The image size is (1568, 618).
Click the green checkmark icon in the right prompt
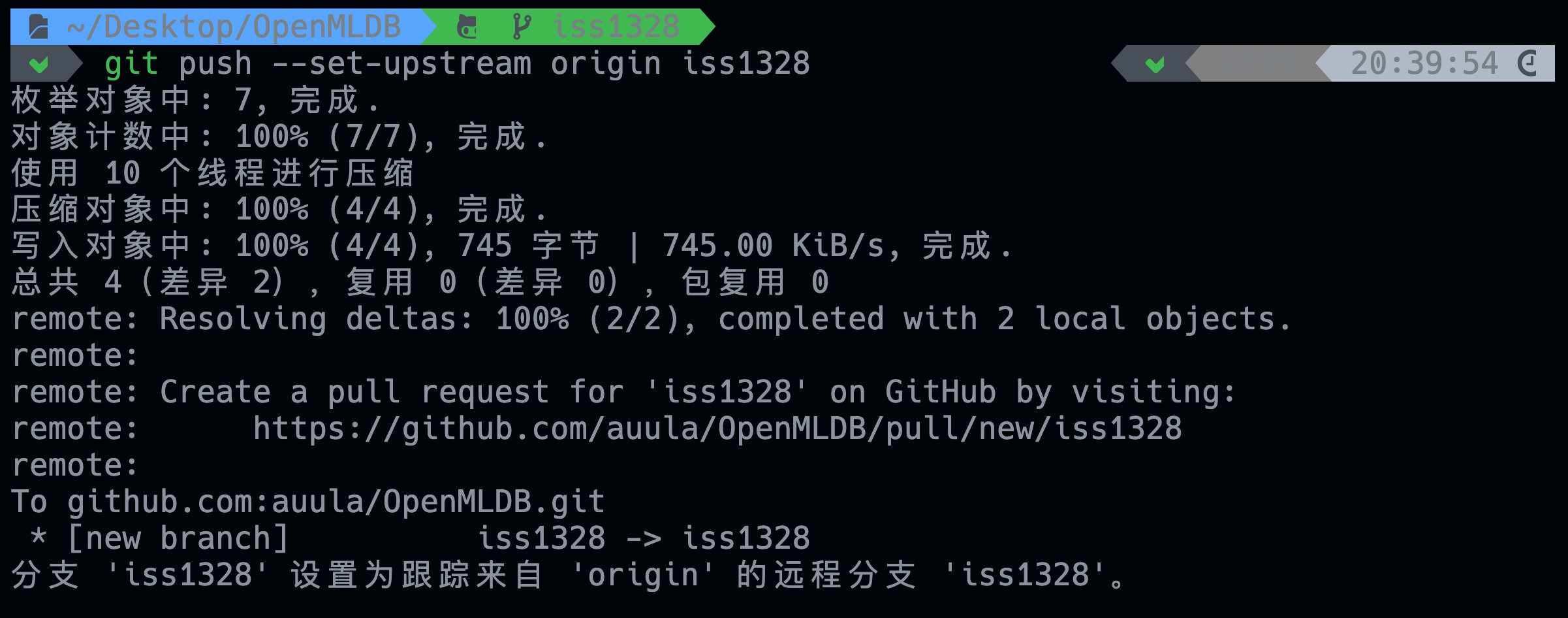[1155, 64]
